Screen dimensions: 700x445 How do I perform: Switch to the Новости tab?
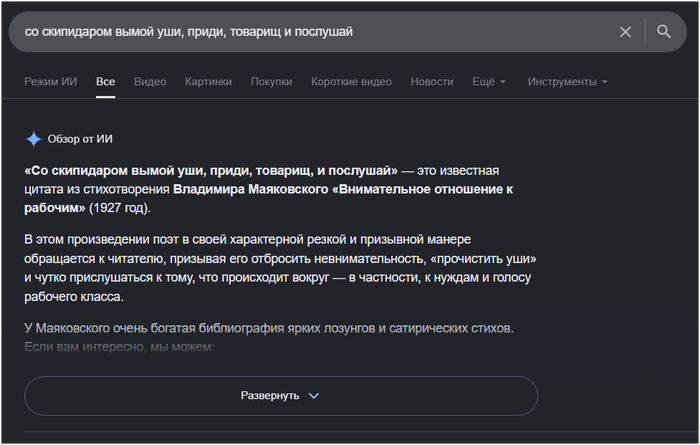coord(432,82)
